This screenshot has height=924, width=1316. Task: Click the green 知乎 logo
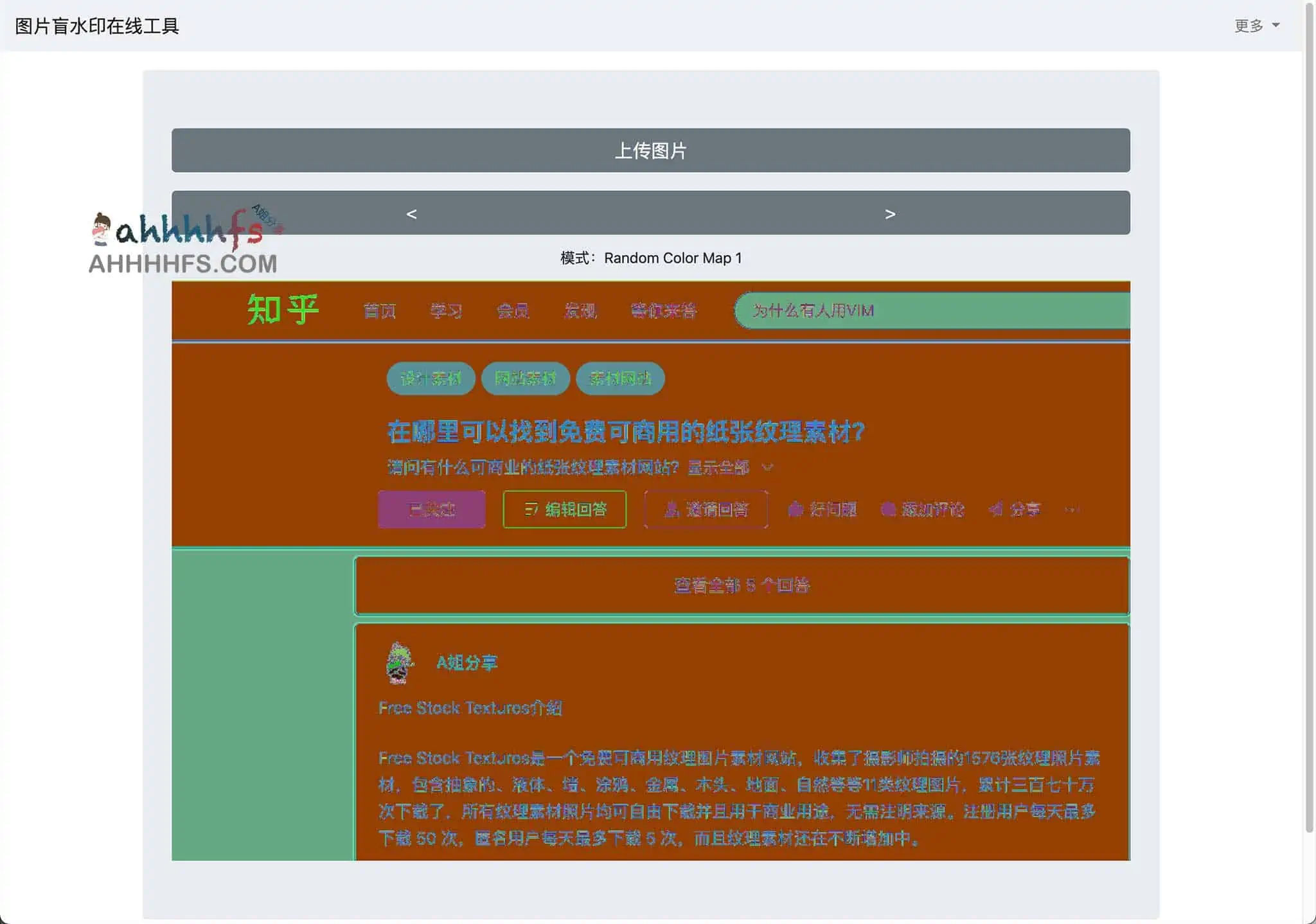283,310
